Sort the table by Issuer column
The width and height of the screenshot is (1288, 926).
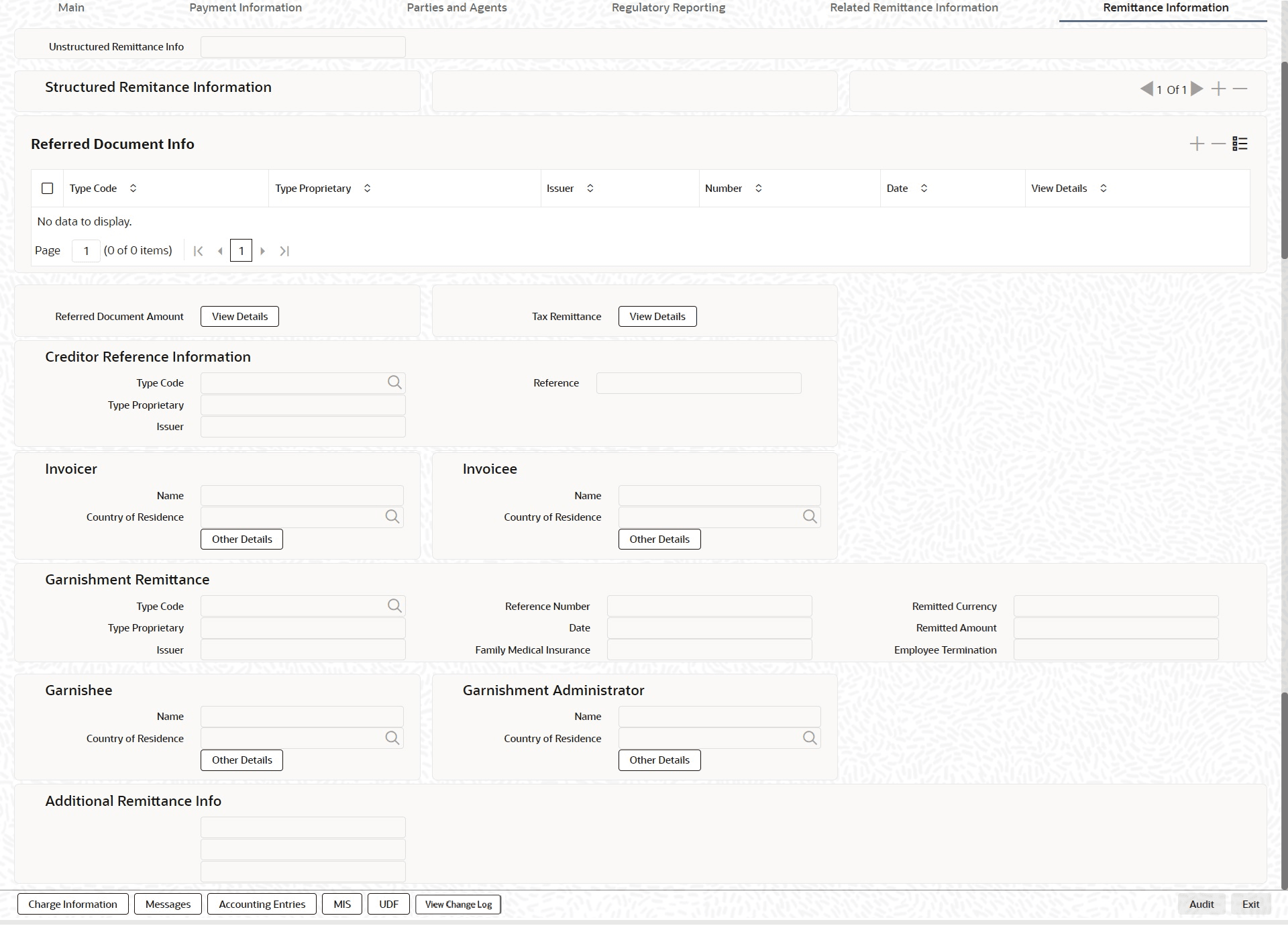click(590, 189)
